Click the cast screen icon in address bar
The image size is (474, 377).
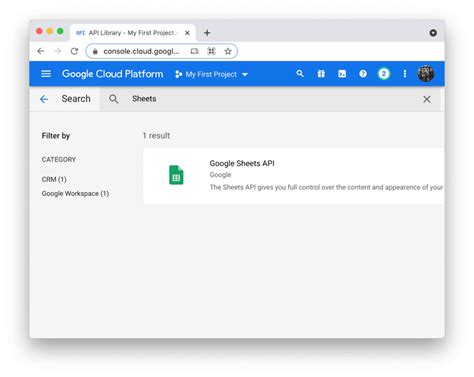[x=194, y=51]
